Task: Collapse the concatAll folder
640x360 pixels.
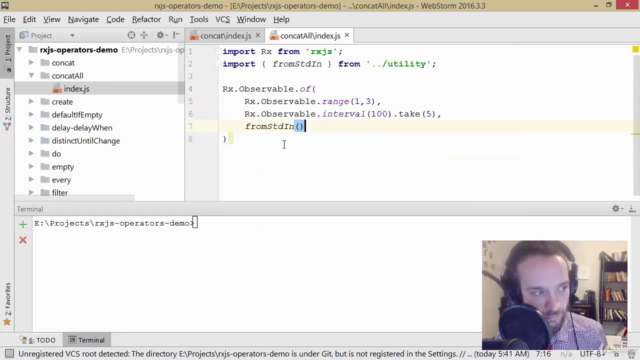Action: coord(31,76)
